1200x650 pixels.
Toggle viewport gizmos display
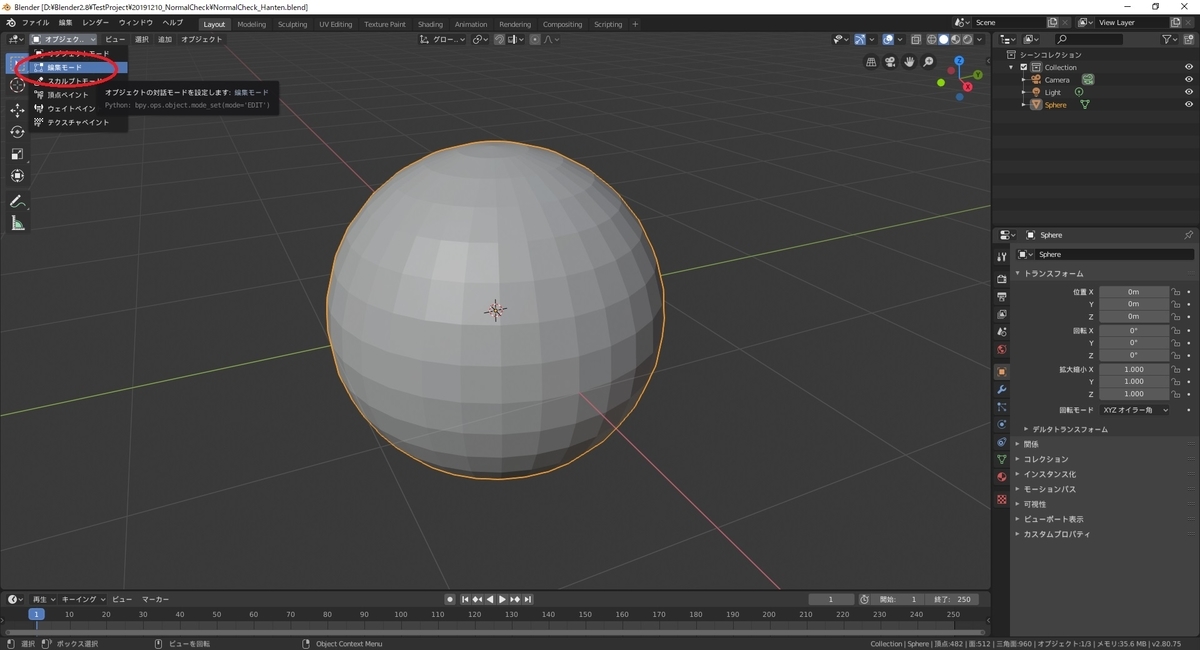[x=859, y=39]
